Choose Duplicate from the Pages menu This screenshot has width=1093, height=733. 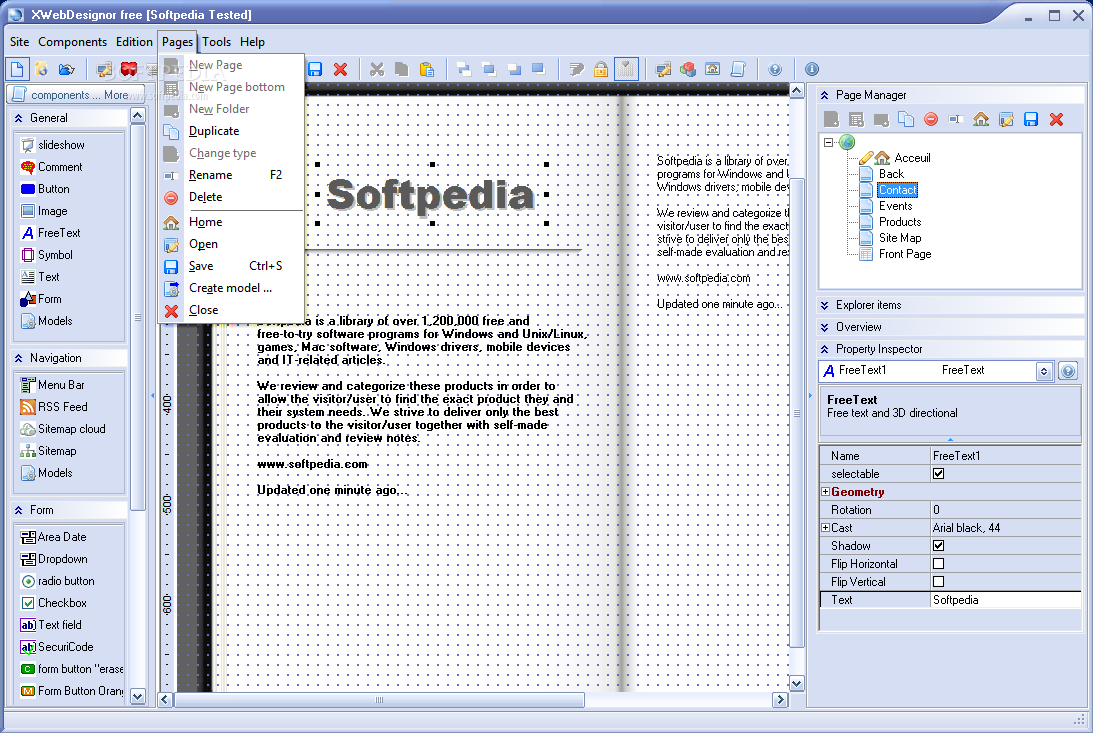[233, 131]
